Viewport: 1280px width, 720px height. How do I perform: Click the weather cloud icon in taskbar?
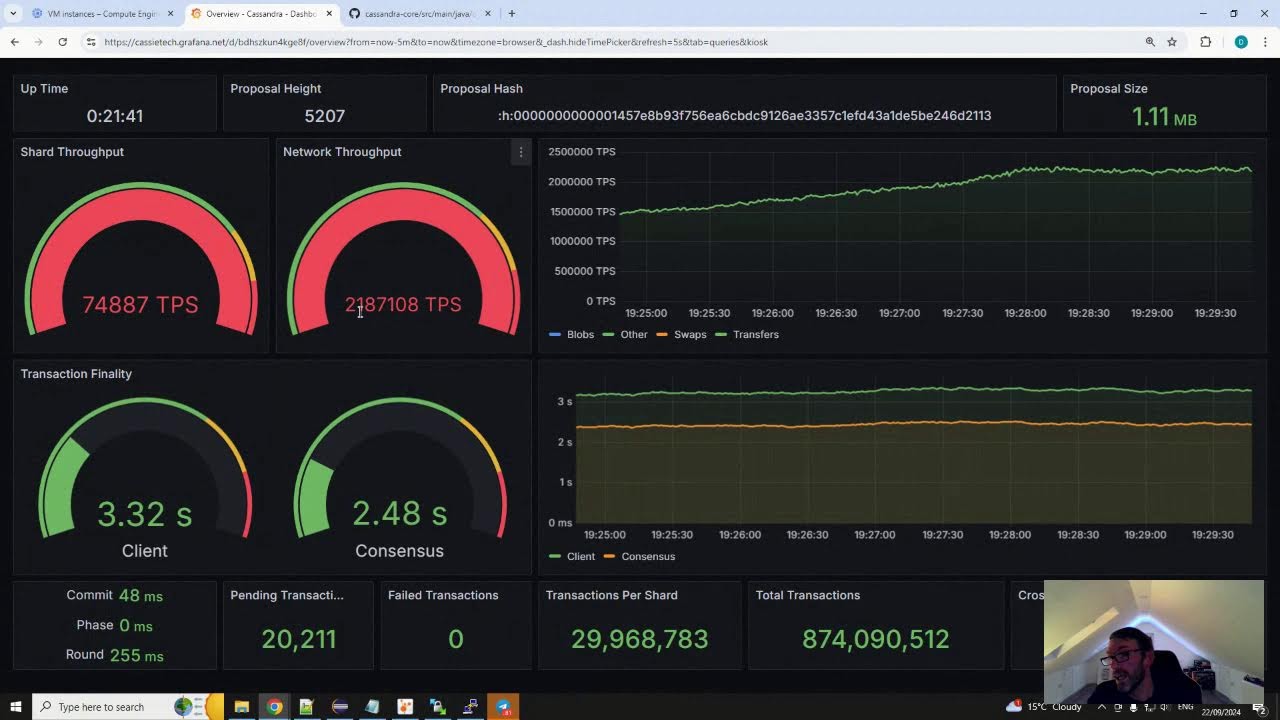coord(1013,706)
